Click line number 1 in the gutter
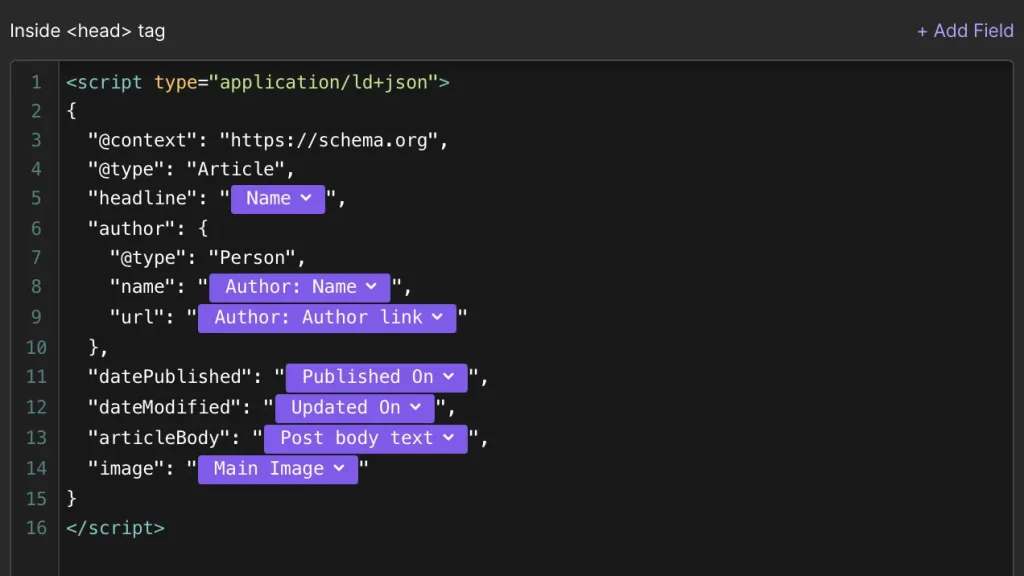 click(36, 82)
